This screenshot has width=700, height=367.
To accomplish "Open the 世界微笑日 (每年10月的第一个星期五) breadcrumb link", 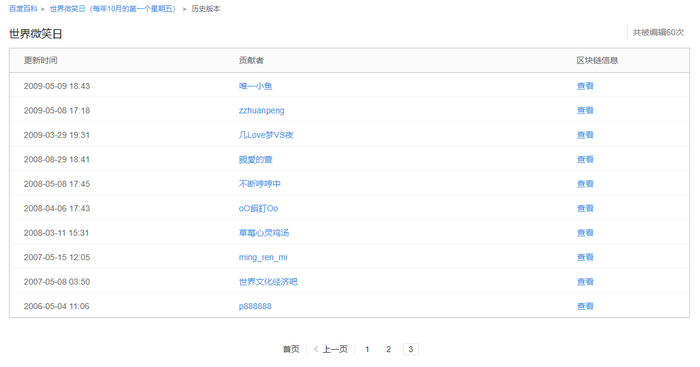I will [x=113, y=9].
